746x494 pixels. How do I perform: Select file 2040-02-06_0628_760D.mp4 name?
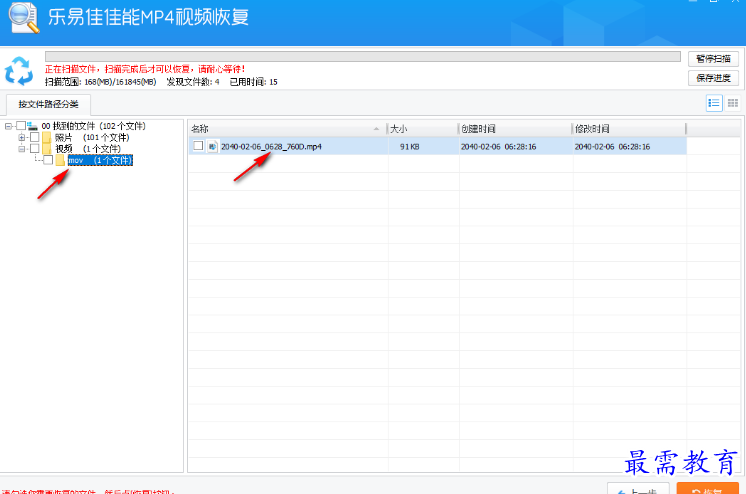(x=271, y=147)
